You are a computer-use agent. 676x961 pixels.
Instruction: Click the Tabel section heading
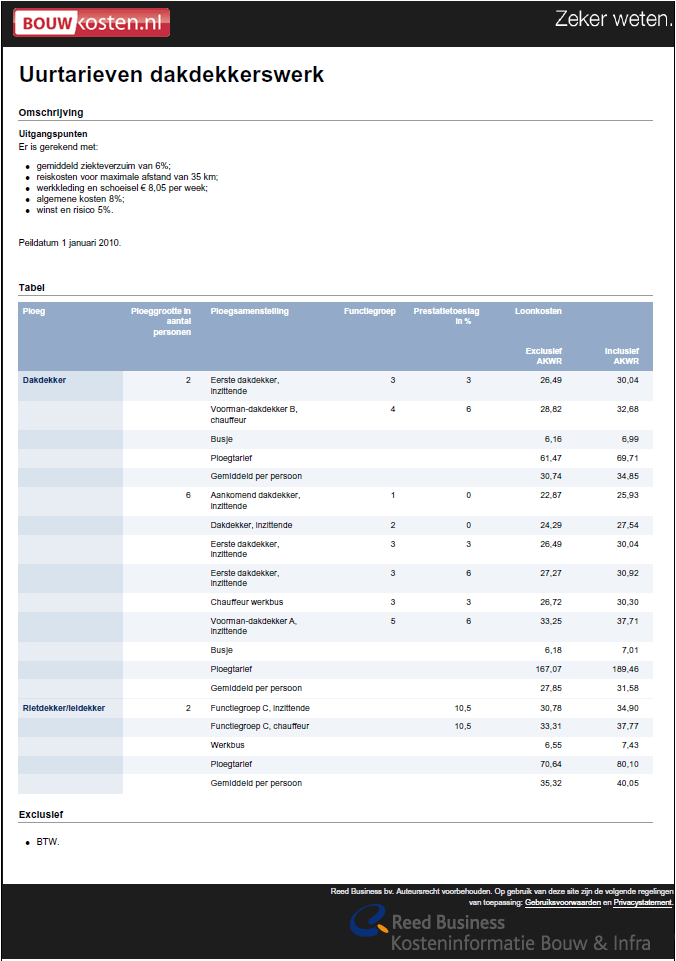pyautogui.click(x=31, y=288)
